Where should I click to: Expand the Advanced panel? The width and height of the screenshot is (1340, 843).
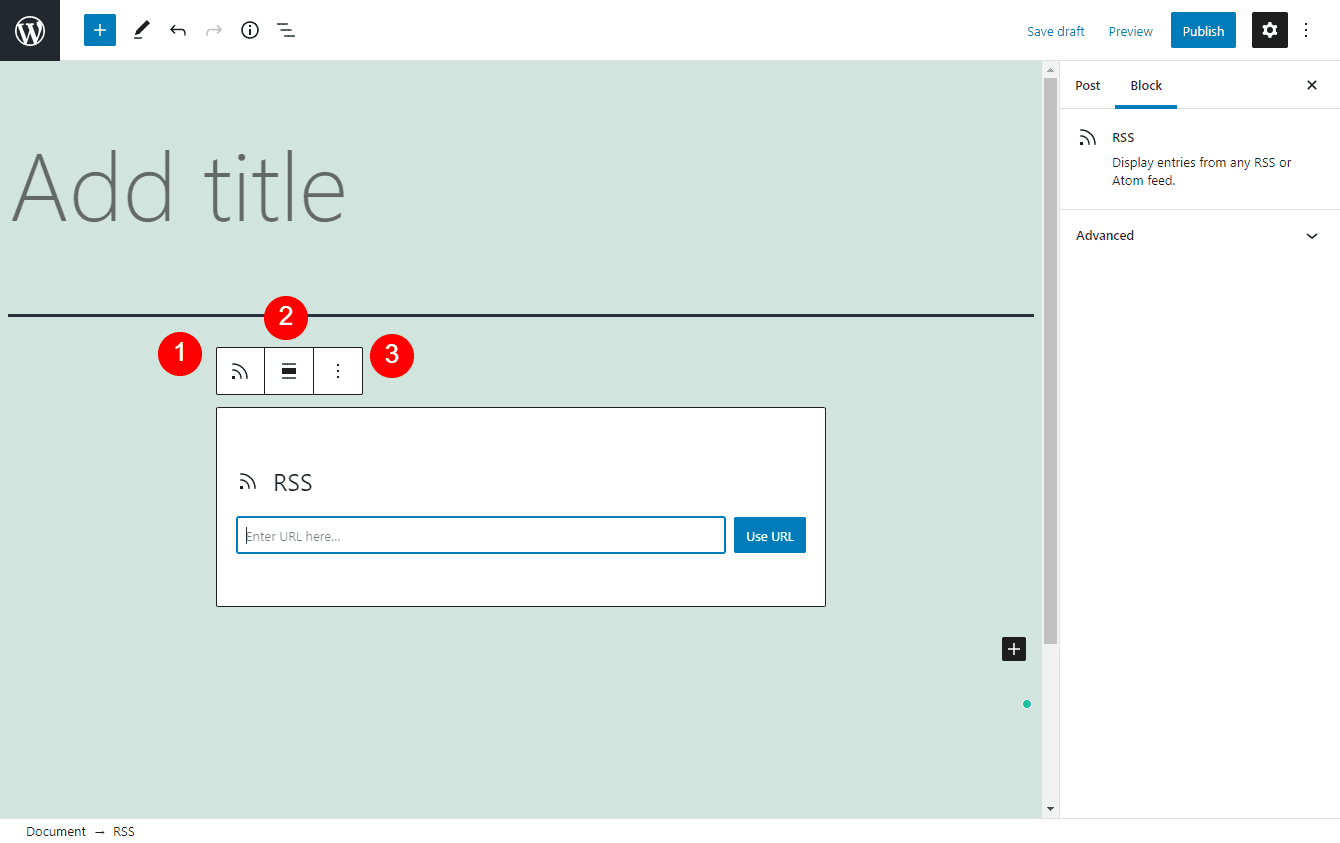1198,236
